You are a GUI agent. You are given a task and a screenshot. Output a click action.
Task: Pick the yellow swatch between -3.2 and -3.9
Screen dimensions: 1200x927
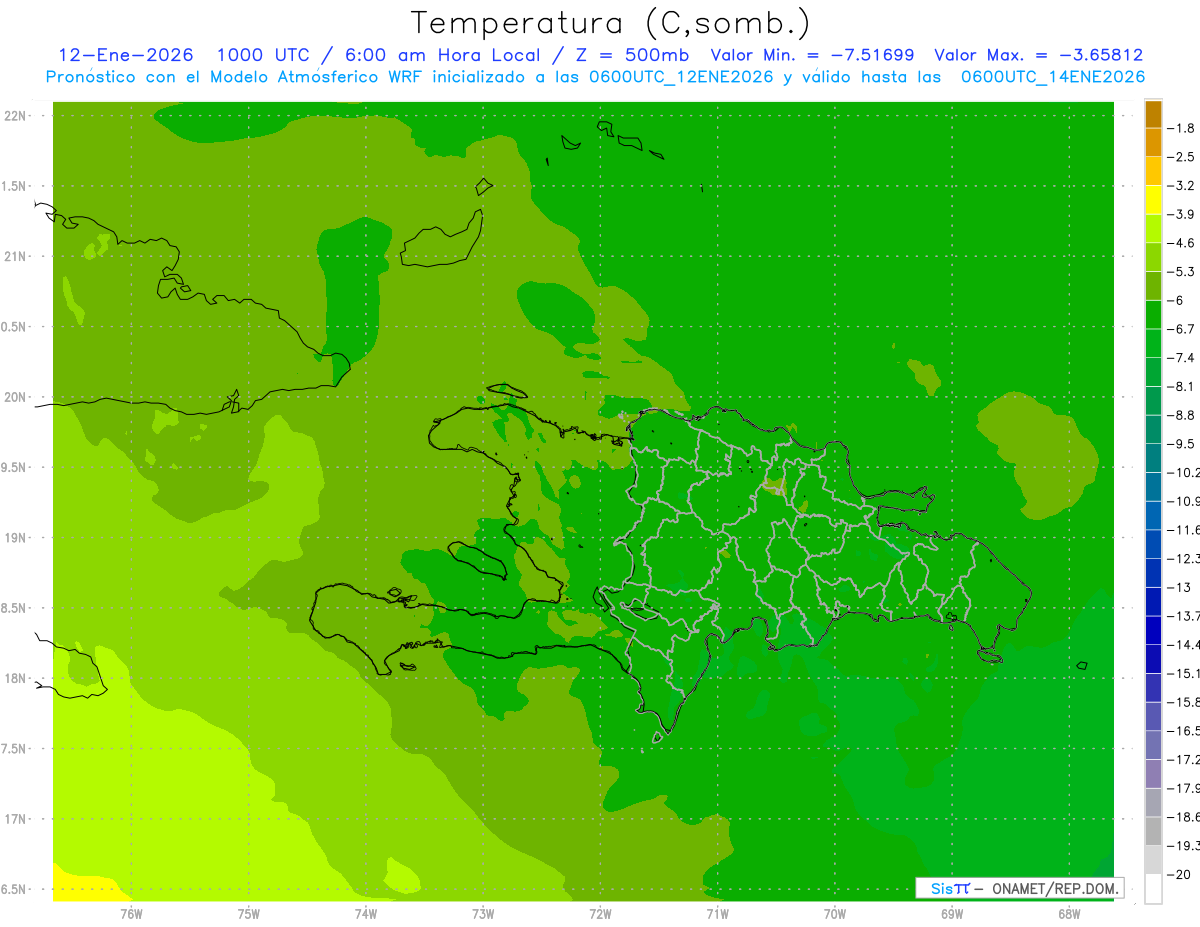[x=1153, y=200]
